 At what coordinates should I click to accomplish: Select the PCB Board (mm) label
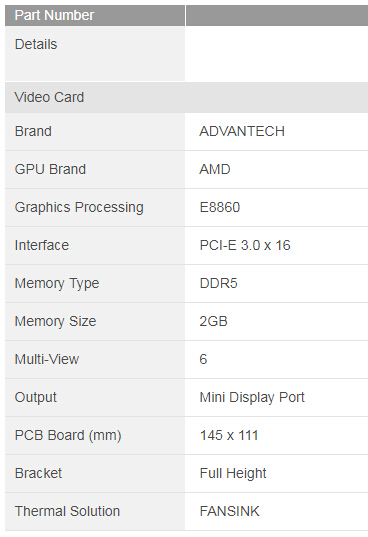tap(68, 436)
